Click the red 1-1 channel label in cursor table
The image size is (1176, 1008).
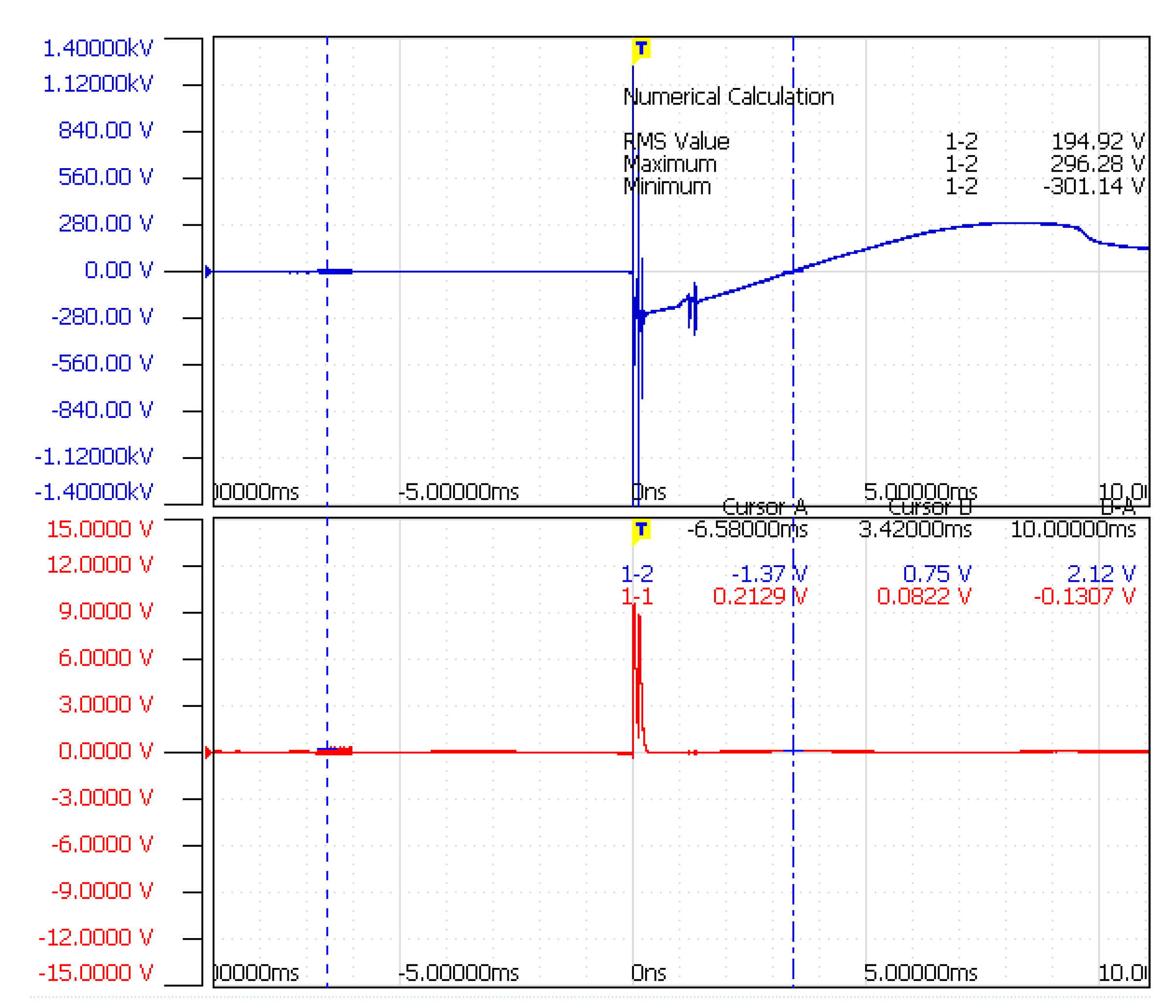click(637, 596)
